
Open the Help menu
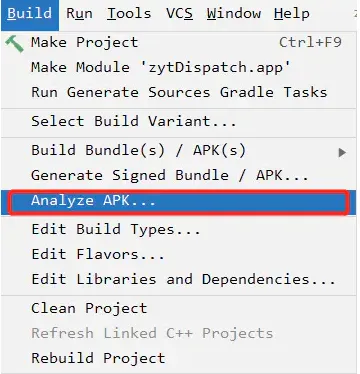coord(292,14)
